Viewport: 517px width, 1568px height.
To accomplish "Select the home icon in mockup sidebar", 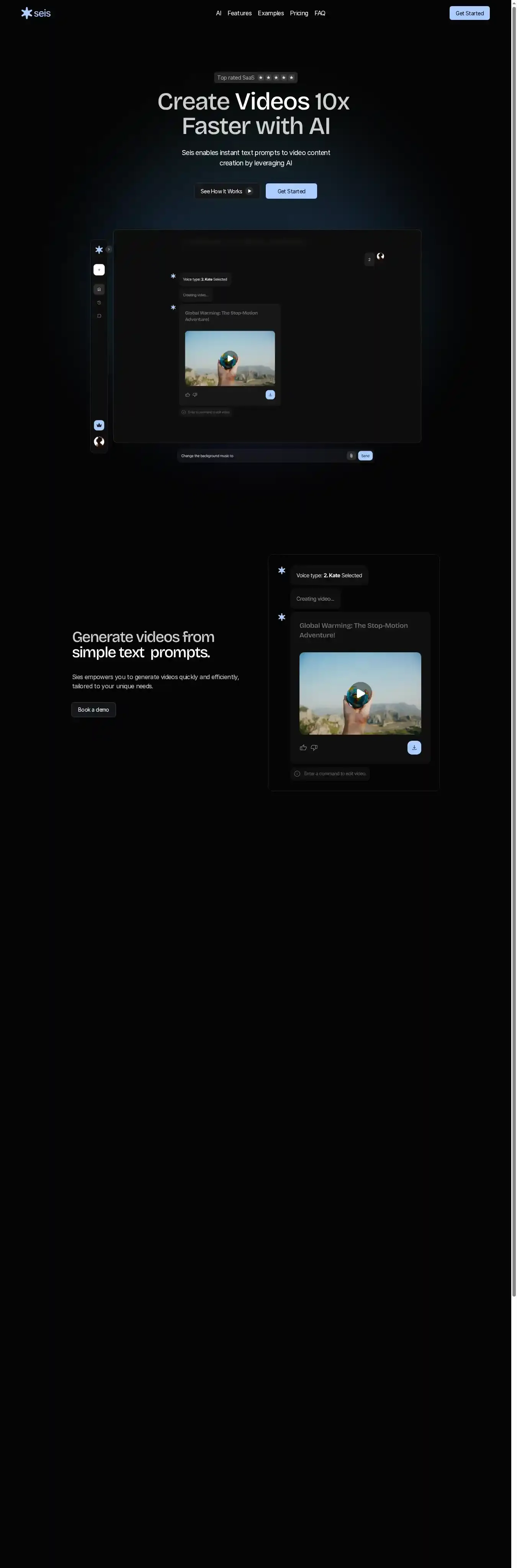I will point(99,289).
